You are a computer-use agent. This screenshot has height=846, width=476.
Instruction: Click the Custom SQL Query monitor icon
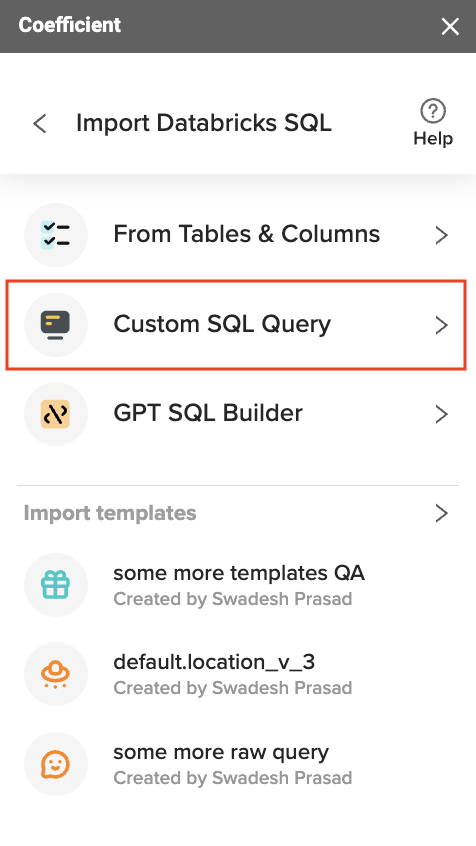(x=56, y=325)
